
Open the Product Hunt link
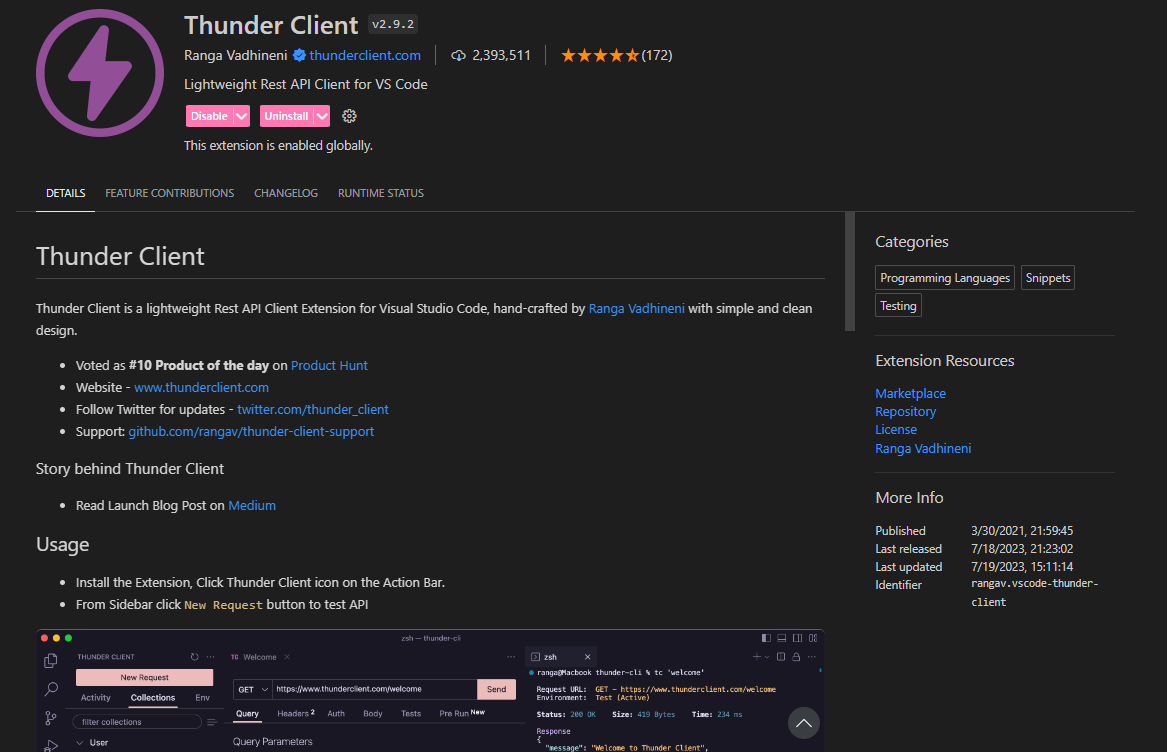(329, 366)
